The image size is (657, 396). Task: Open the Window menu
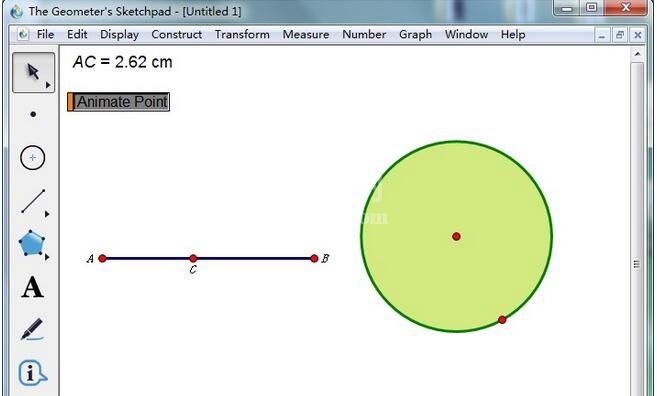pyautogui.click(x=466, y=34)
